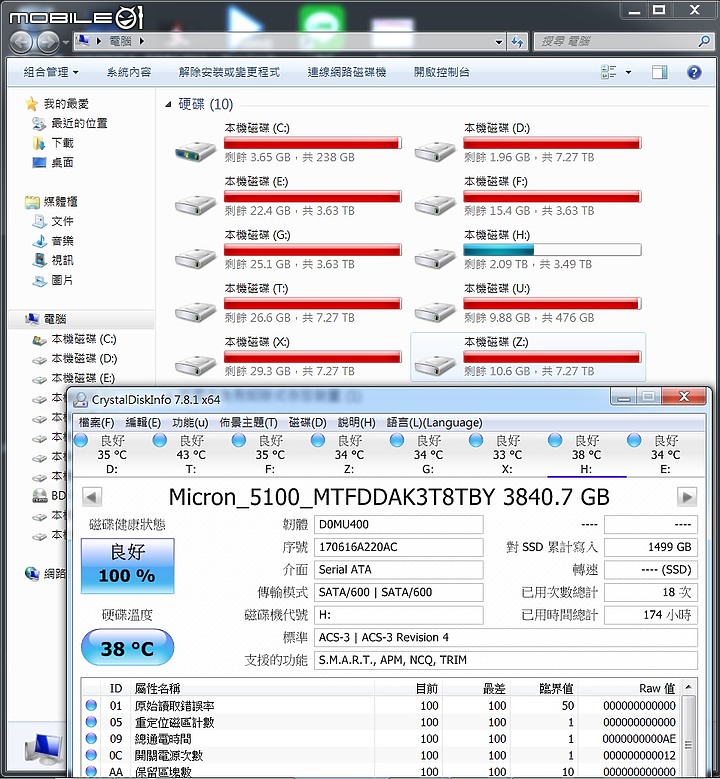Select the T: drive icon in main pane
720x779 pixels.
coord(195,311)
